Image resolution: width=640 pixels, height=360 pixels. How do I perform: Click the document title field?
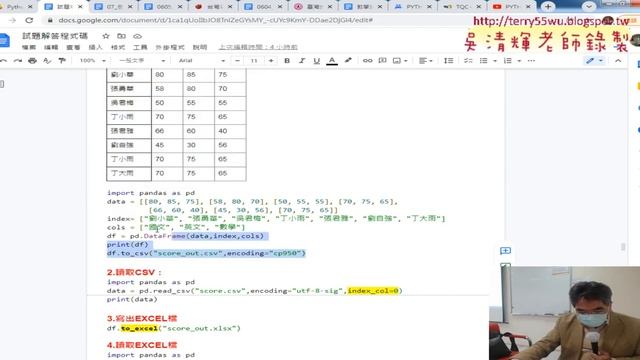pos(55,36)
